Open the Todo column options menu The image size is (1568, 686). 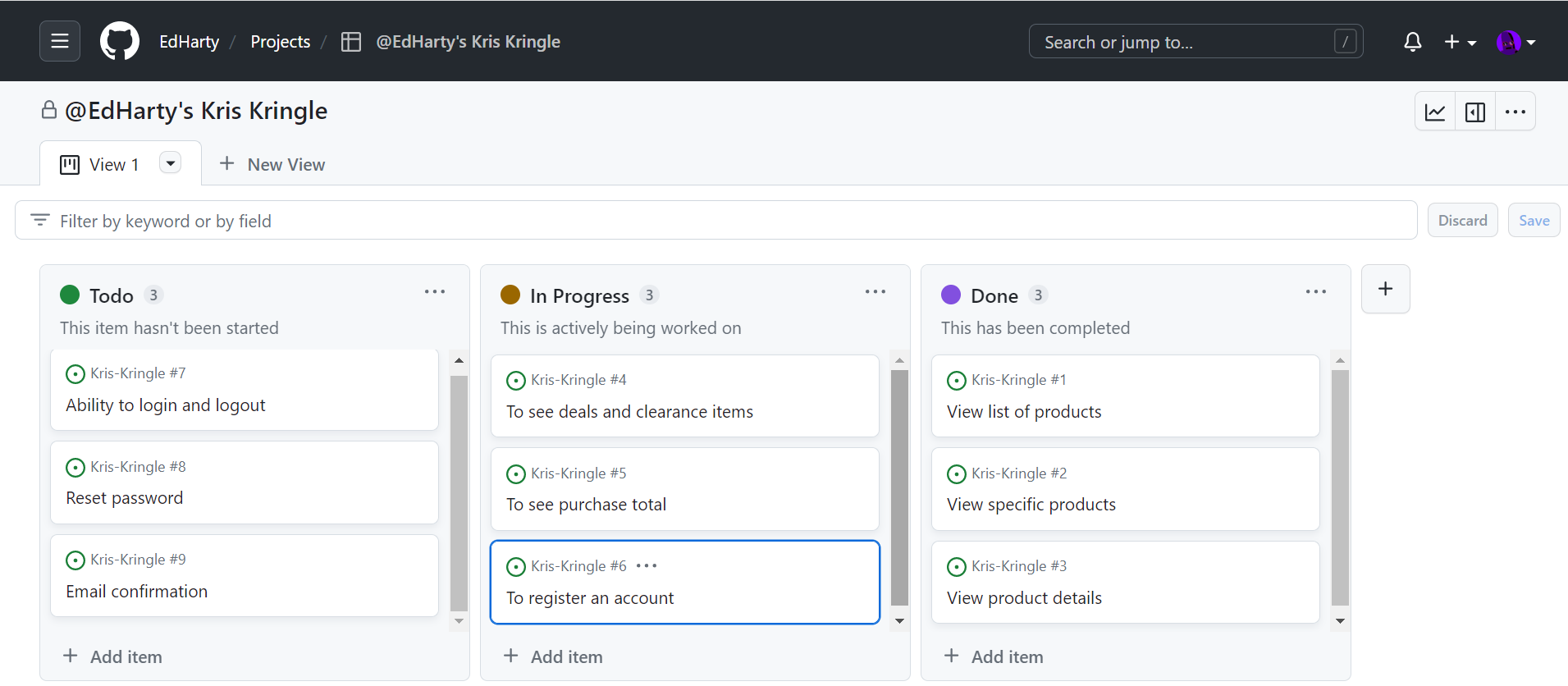tap(434, 292)
